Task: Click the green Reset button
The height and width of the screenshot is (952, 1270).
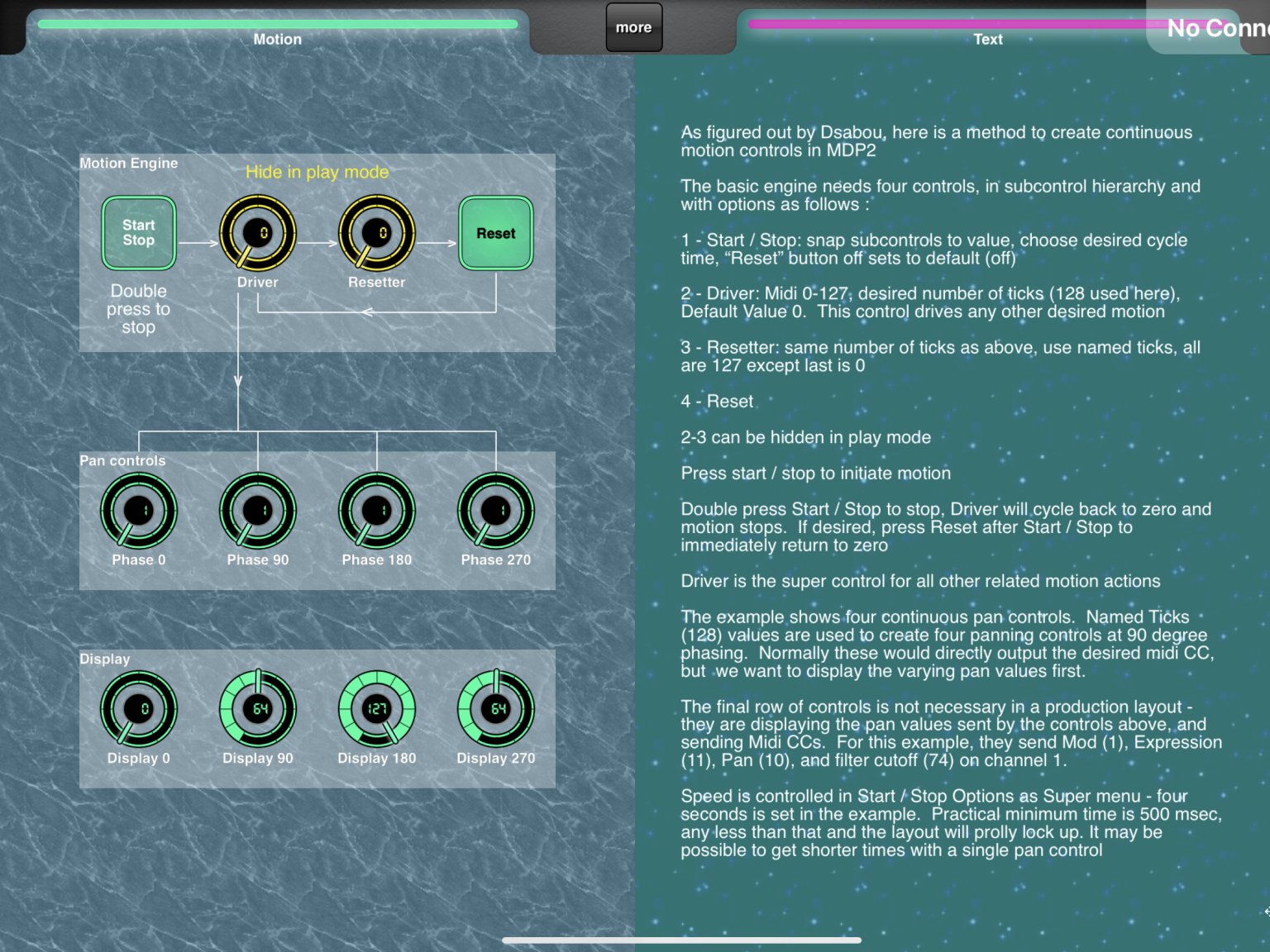Action: pyautogui.click(x=496, y=233)
